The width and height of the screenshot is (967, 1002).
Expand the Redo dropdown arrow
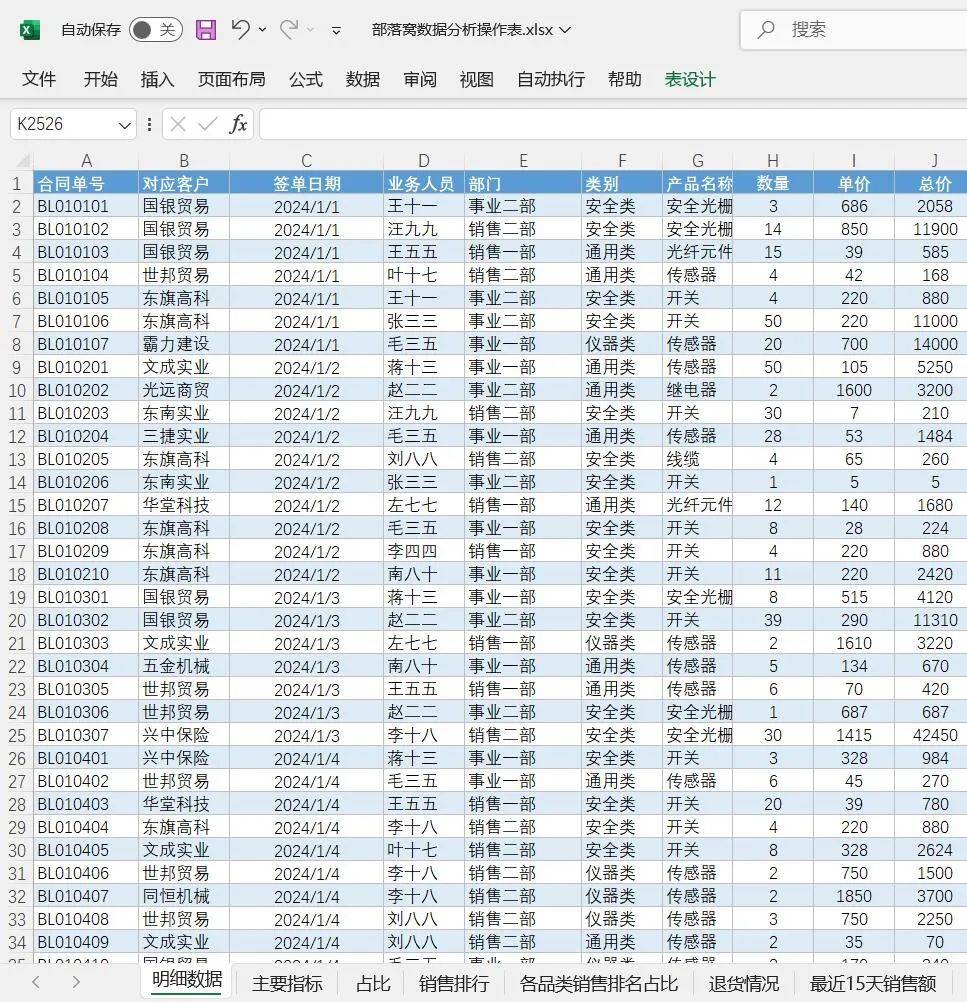(x=310, y=30)
